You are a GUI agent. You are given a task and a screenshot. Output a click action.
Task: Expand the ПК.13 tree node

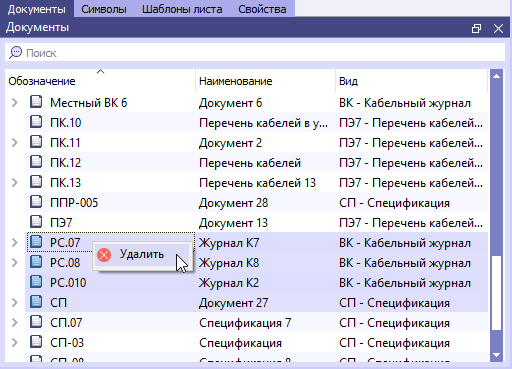point(14,182)
